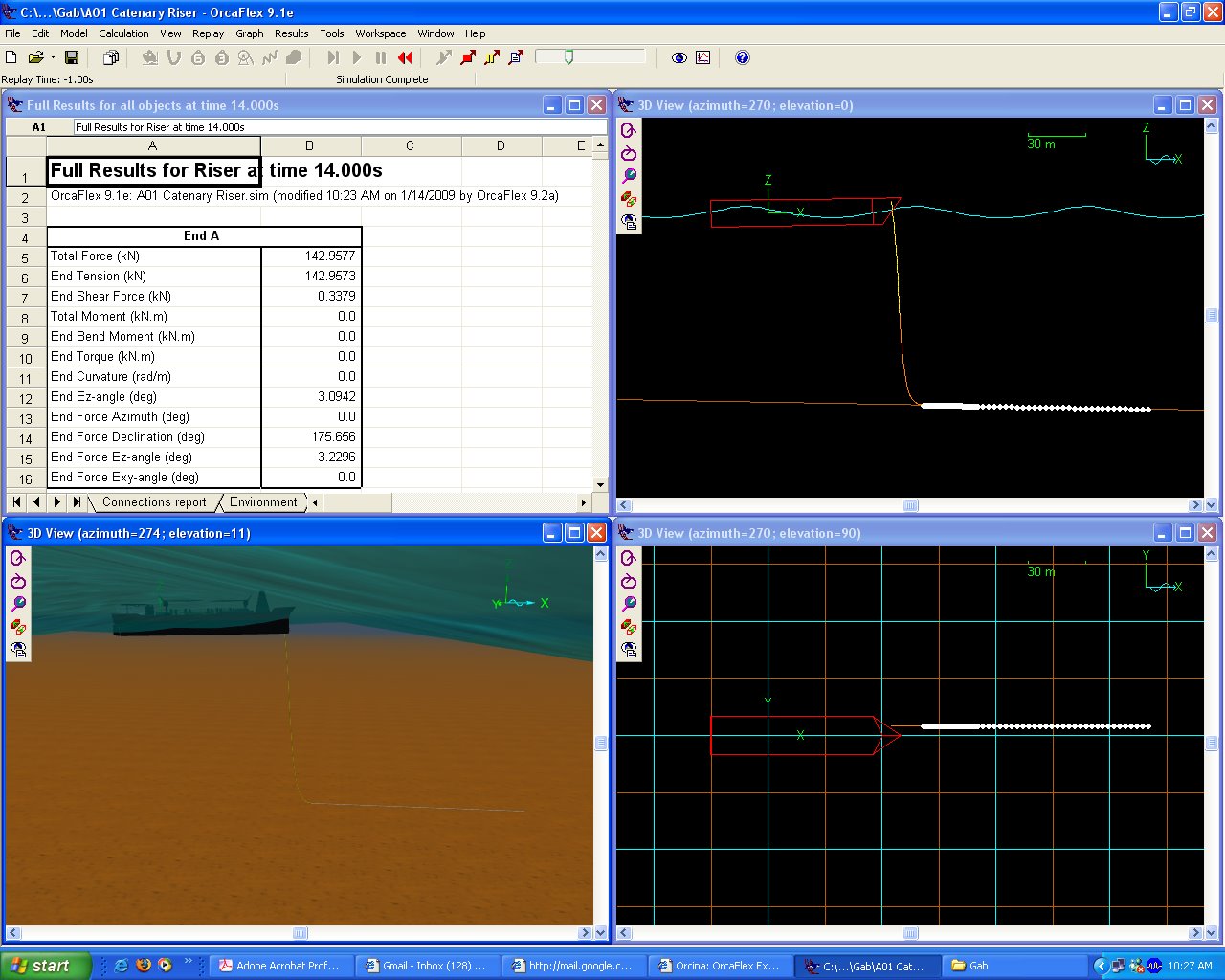
Task: Click column header C in the results sheet
Action: coord(411,146)
